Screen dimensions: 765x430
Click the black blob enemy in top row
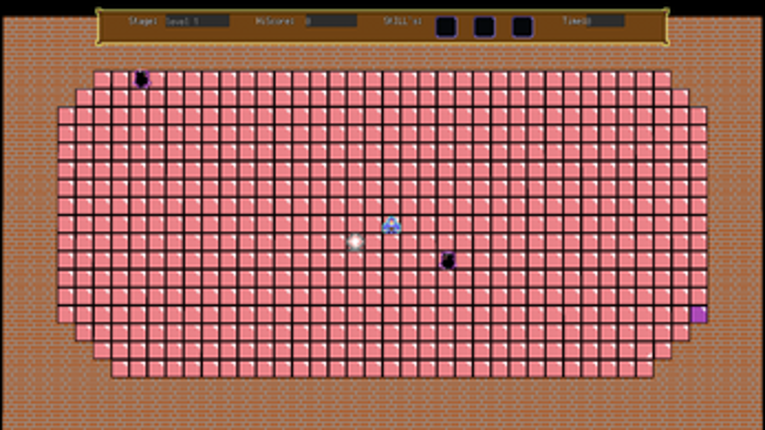141,79
